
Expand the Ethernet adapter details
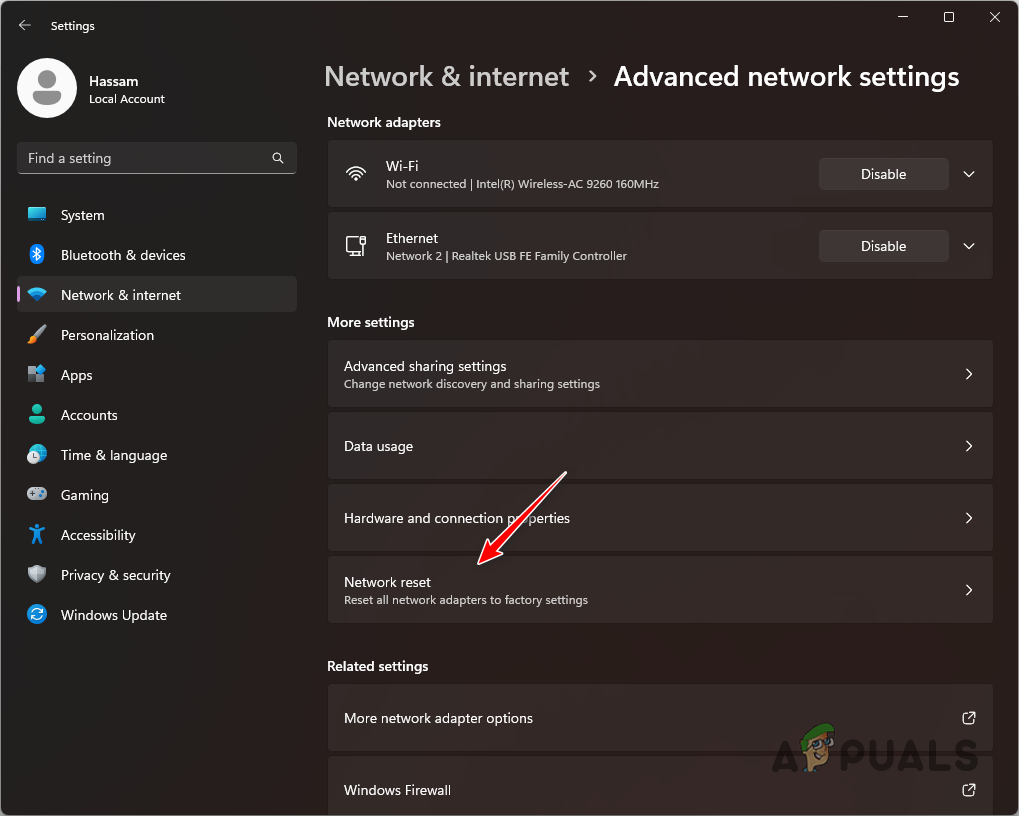pos(967,246)
